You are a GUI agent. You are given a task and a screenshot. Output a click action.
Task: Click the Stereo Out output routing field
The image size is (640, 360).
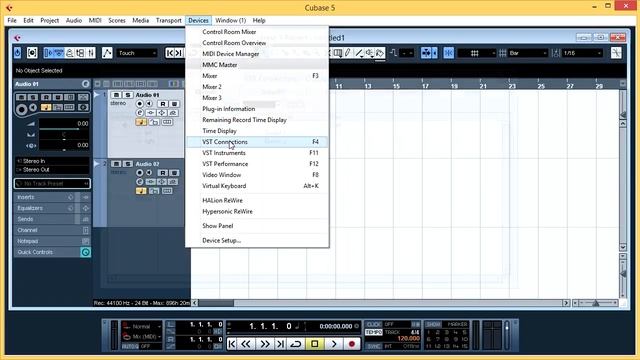click(52, 169)
